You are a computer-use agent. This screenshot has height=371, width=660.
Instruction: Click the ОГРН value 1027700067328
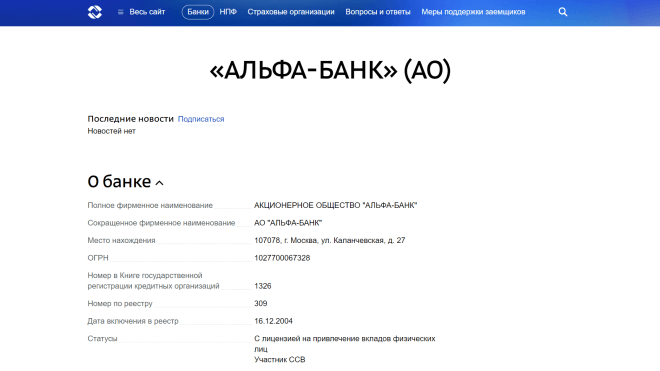point(282,258)
